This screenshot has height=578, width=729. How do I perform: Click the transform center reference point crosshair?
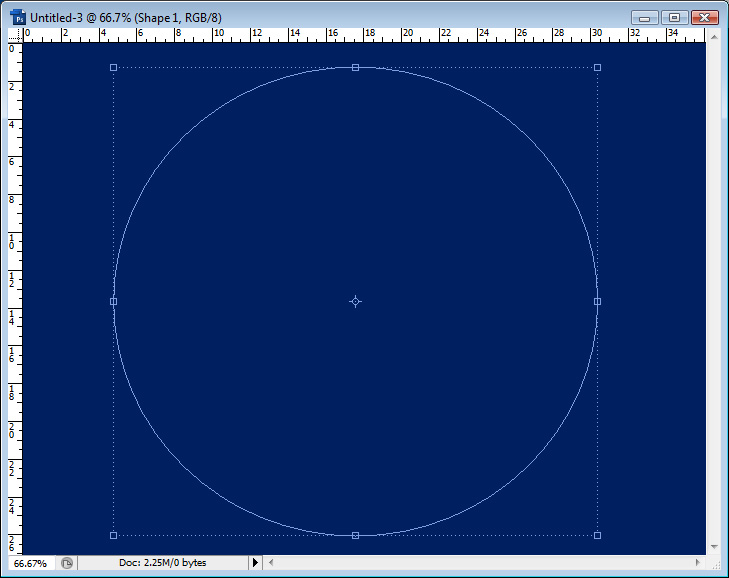tap(356, 301)
